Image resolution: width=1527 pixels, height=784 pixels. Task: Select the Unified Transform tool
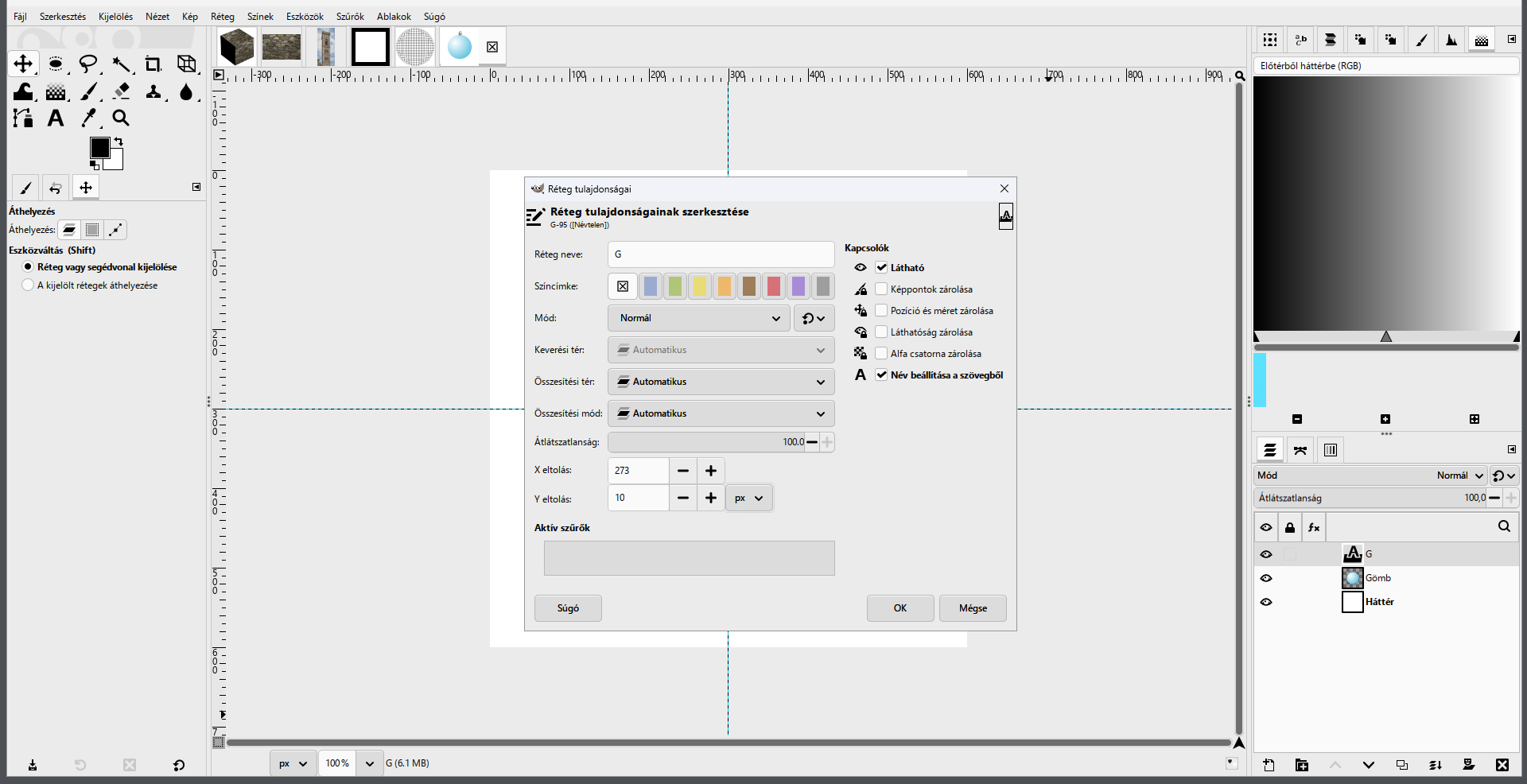pyautogui.click(x=186, y=64)
